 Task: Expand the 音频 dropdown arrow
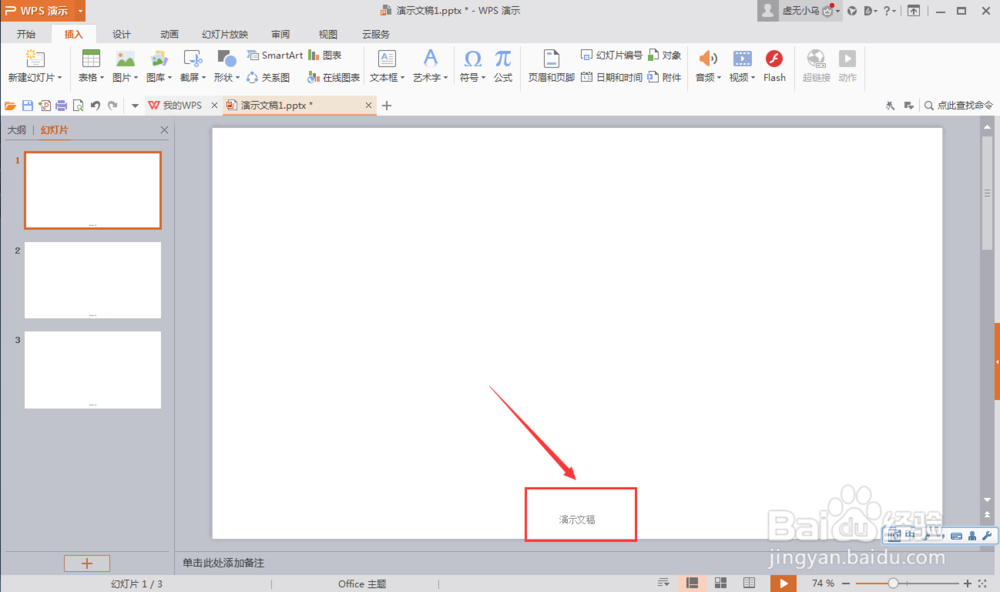click(719, 78)
